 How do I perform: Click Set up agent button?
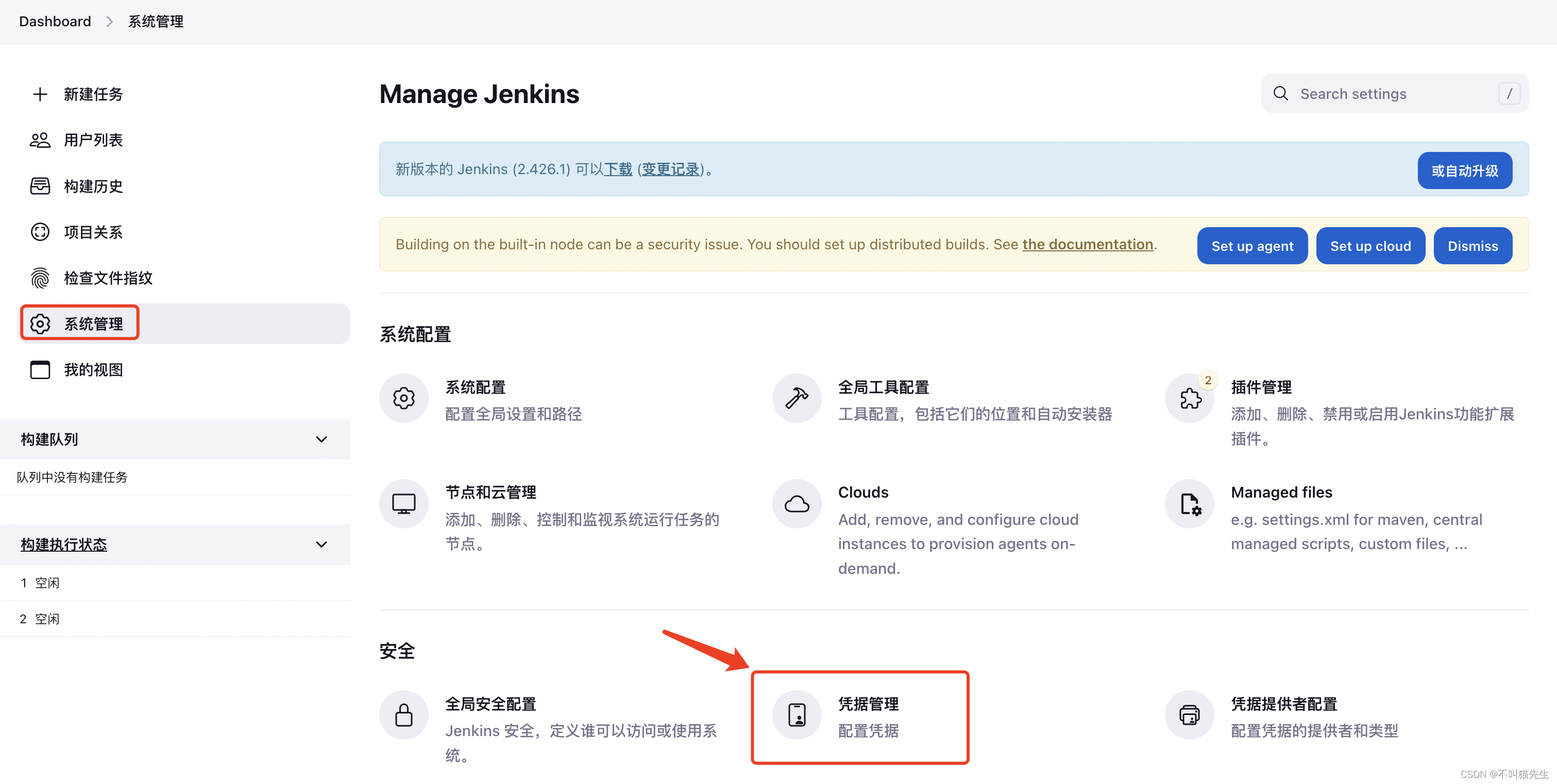click(x=1252, y=245)
